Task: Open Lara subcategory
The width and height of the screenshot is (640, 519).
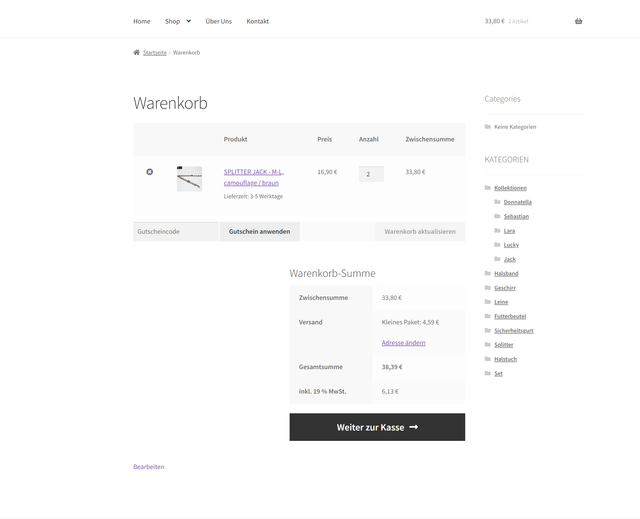Action: (x=509, y=231)
